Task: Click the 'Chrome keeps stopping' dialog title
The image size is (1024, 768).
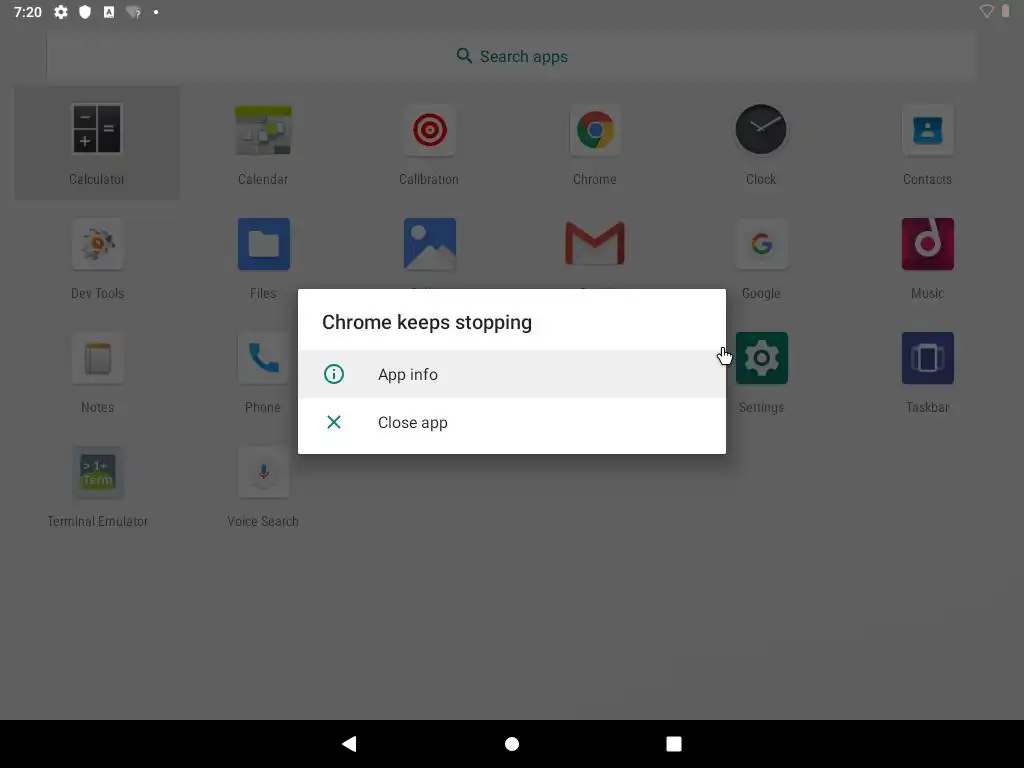Action: [427, 322]
